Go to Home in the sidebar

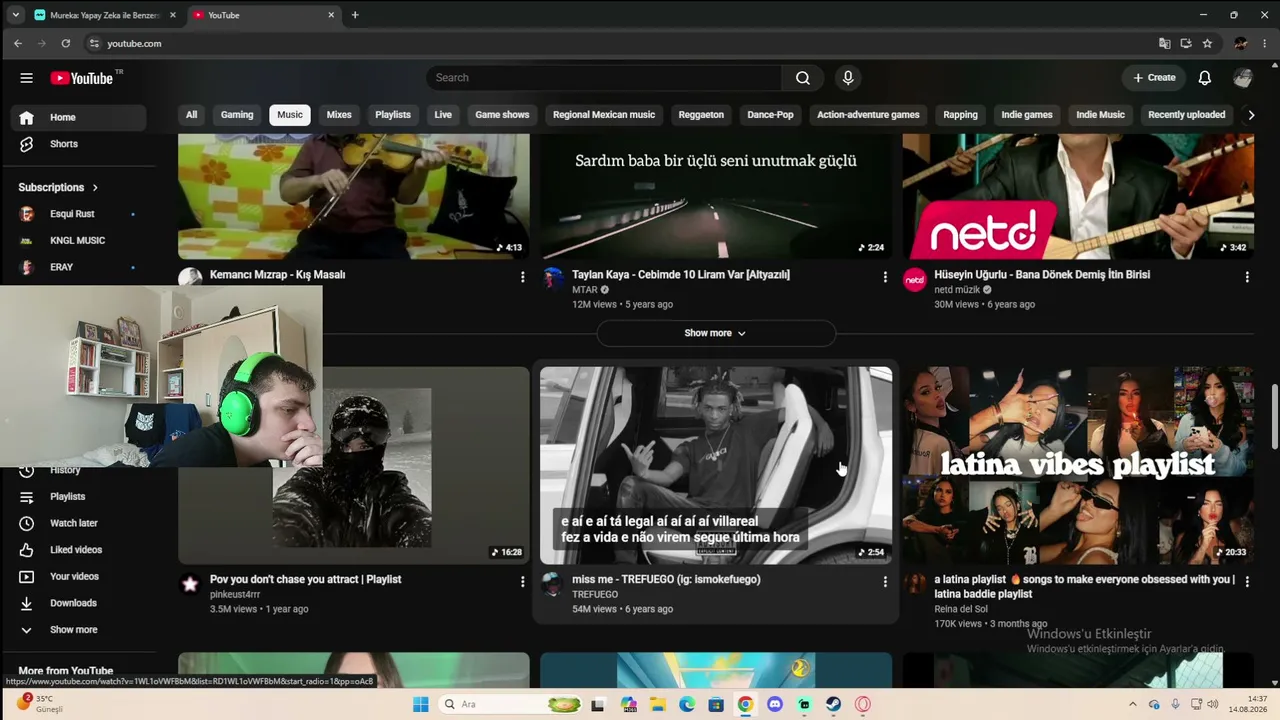(x=78, y=118)
